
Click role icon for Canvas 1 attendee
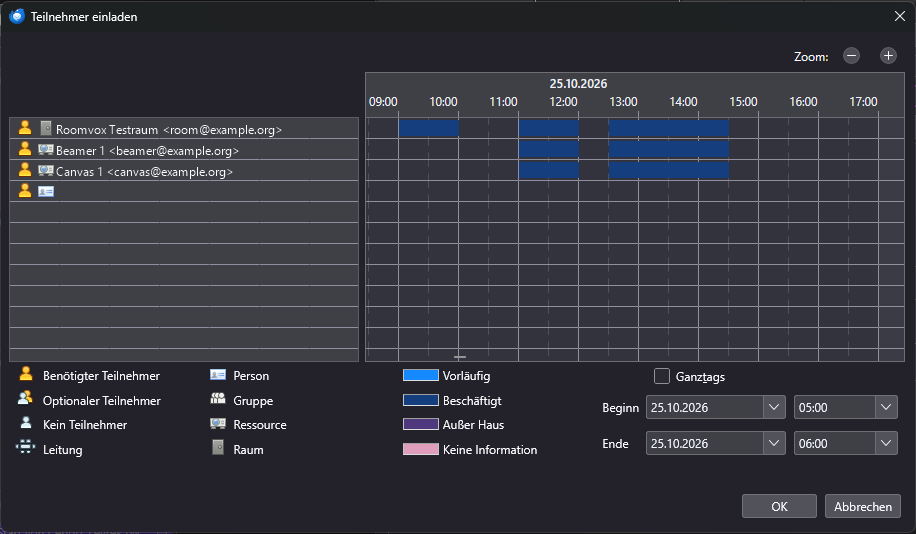point(25,170)
